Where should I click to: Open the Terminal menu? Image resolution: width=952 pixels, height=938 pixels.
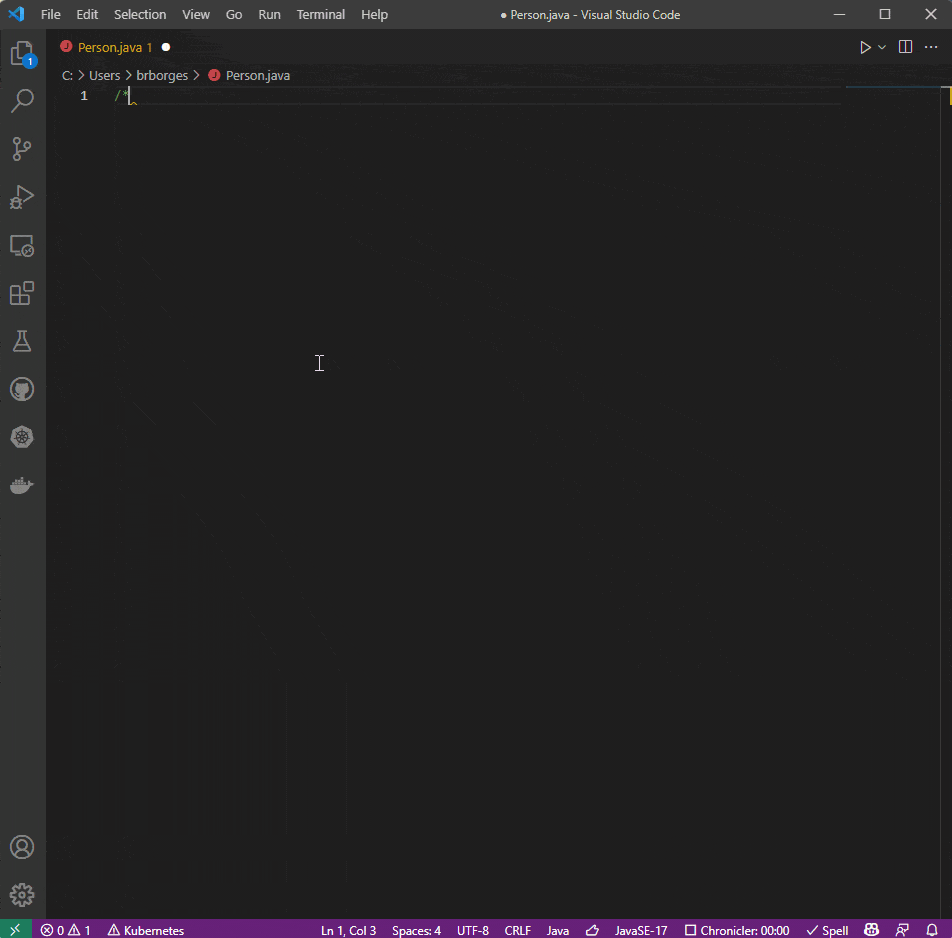(x=320, y=14)
